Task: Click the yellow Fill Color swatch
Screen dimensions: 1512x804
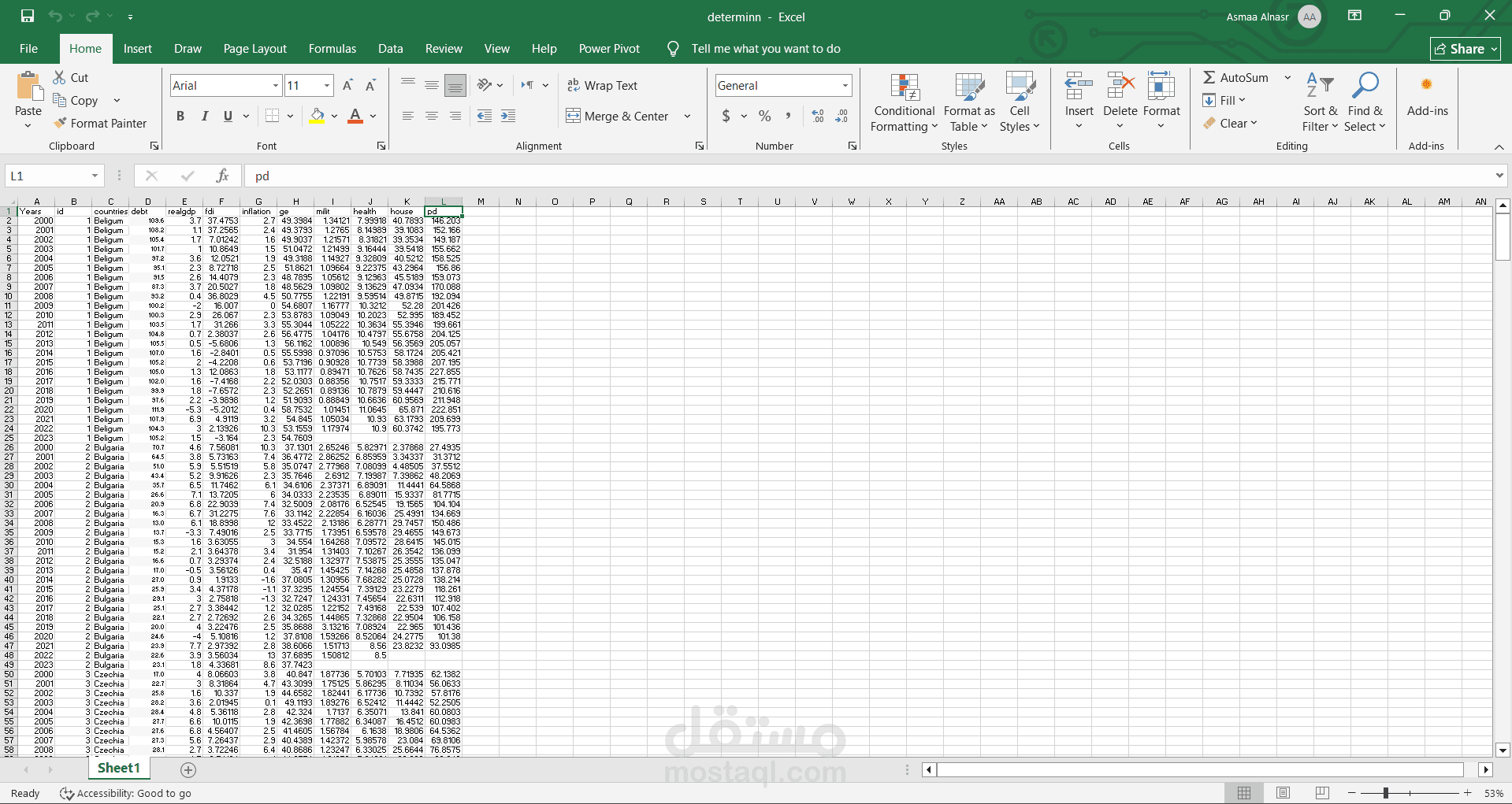Action: point(317,116)
